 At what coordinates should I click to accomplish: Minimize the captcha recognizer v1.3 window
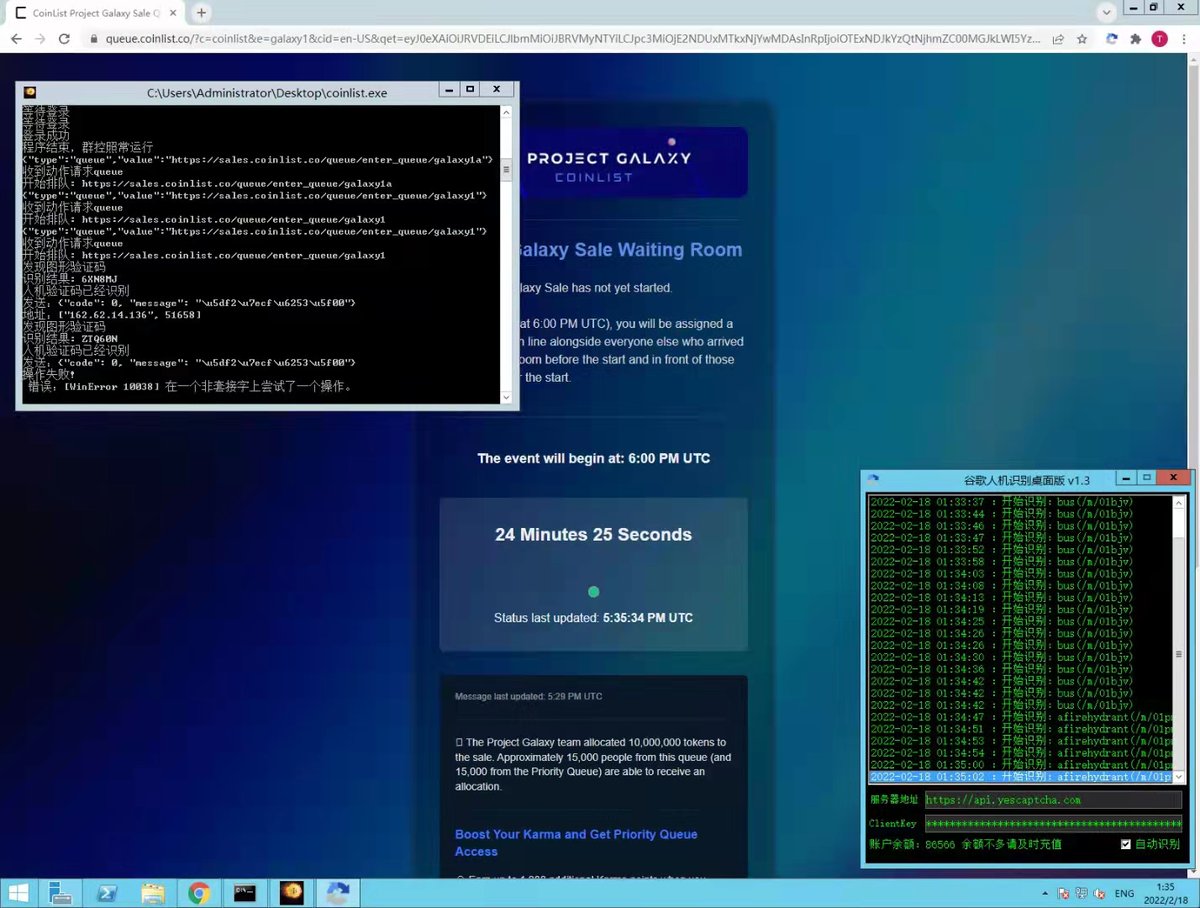(1125, 478)
